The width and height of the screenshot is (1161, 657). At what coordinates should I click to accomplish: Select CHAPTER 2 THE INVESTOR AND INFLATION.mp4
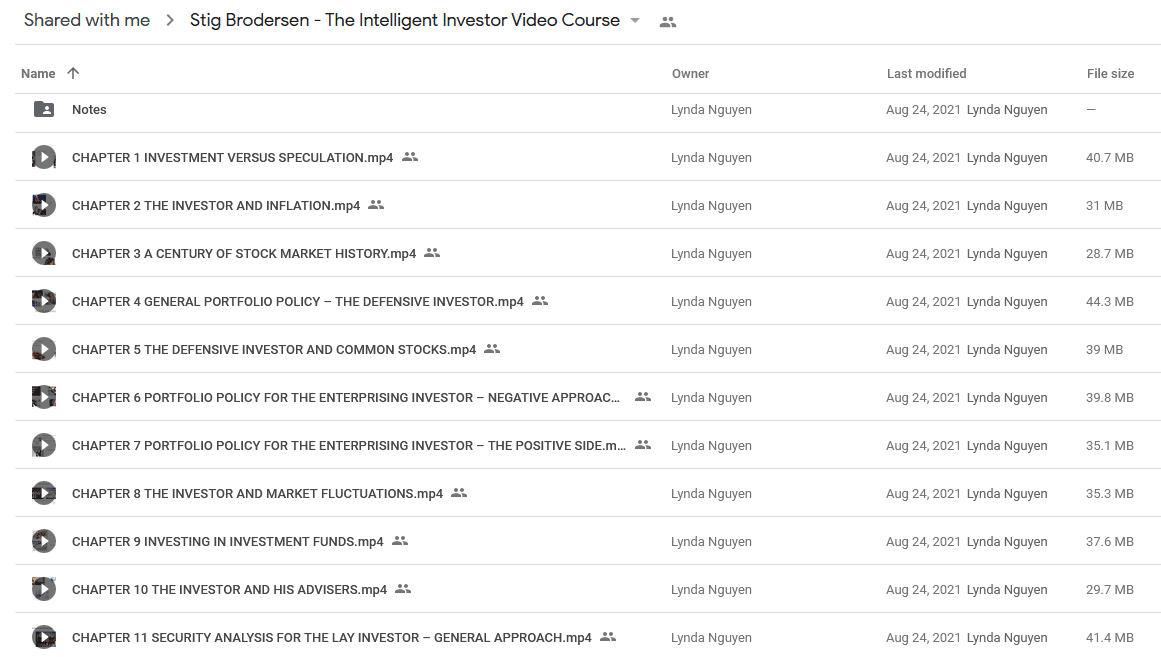216,206
